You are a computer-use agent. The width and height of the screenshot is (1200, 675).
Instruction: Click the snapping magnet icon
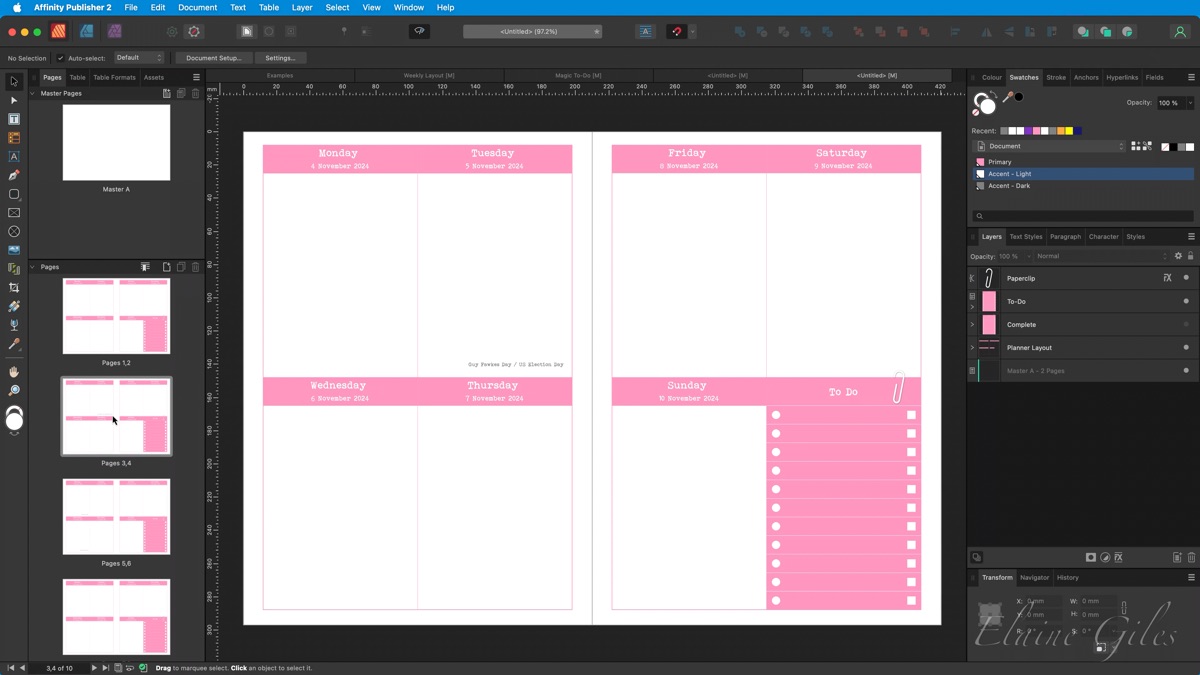pos(676,32)
